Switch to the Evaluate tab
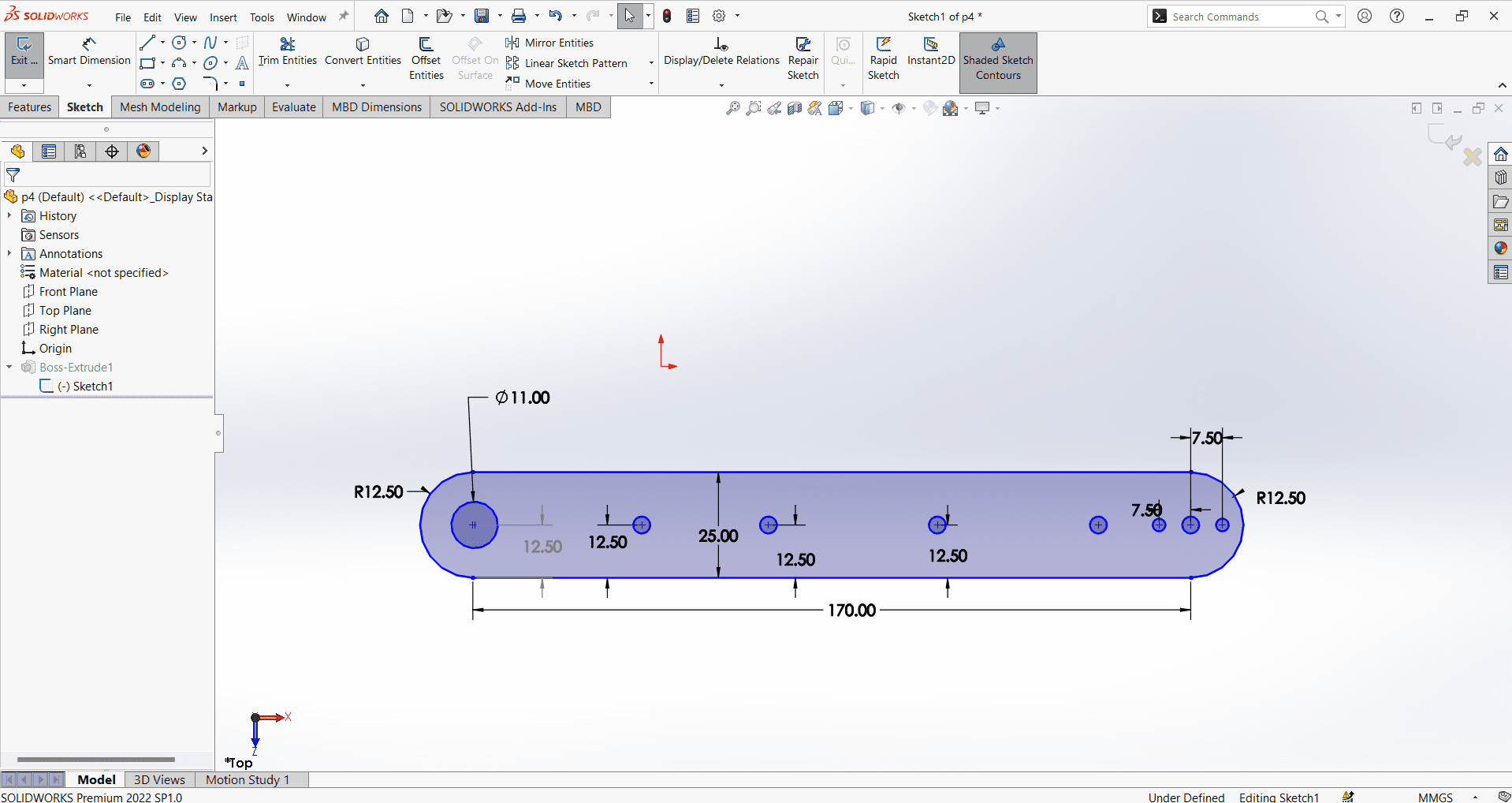 (294, 107)
